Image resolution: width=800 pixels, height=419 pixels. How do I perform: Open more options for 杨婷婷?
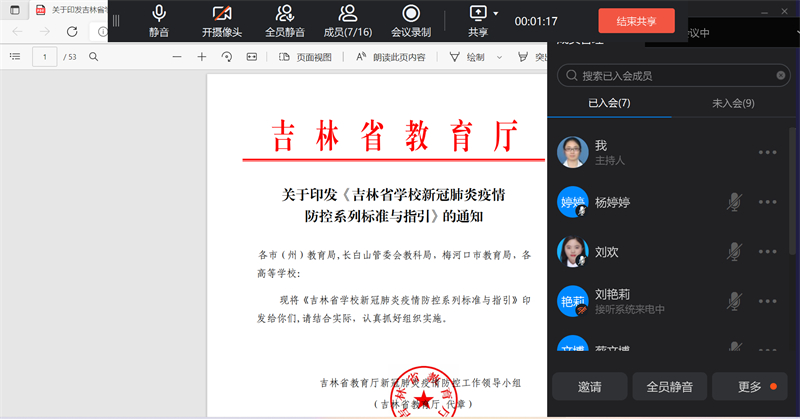pos(767,202)
